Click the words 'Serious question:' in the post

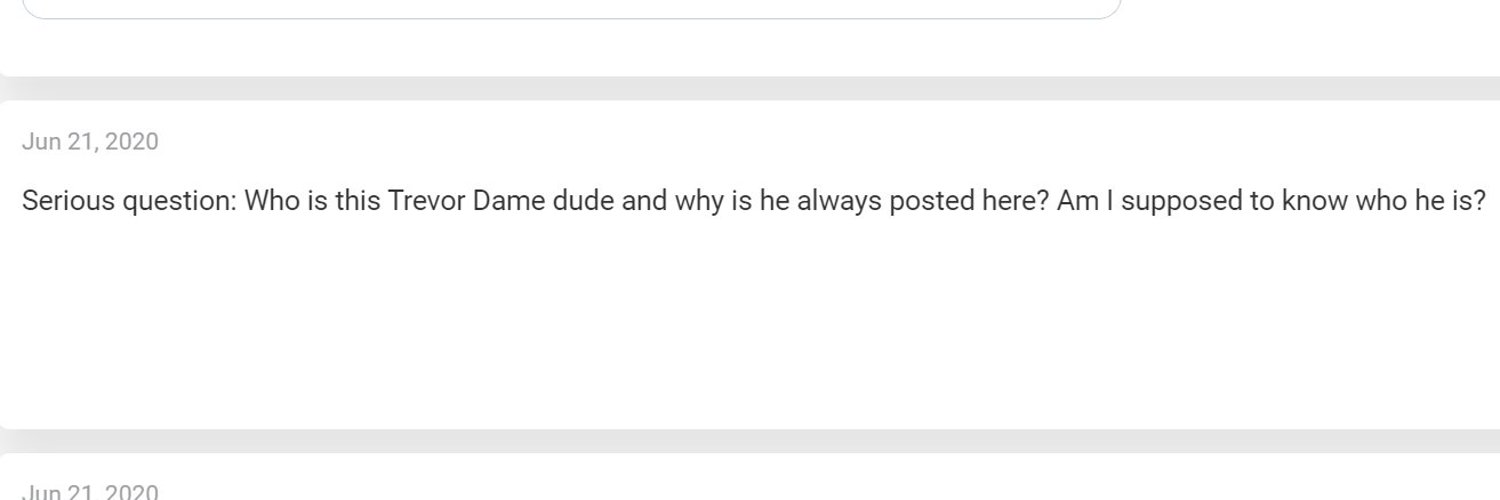point(129,201)
